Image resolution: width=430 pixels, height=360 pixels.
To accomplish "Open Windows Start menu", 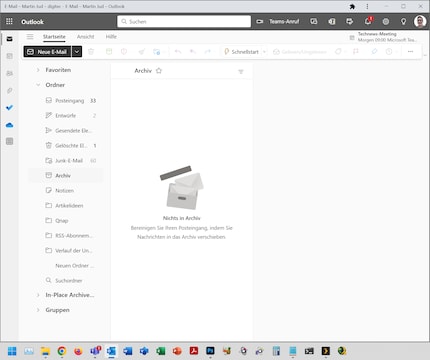I will 12,351.
